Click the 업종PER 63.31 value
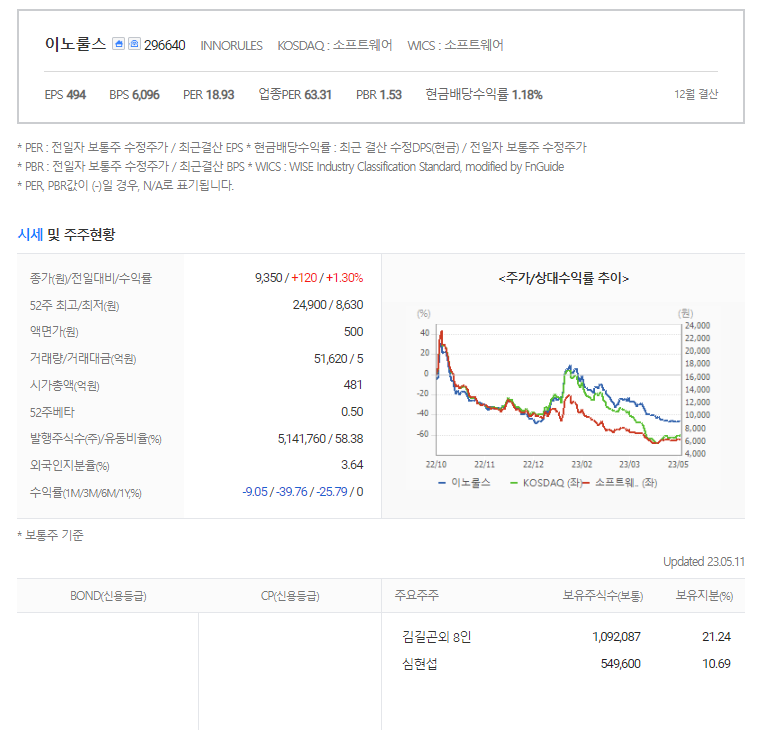This screenshot has width=761, height=730. point(295,94)
